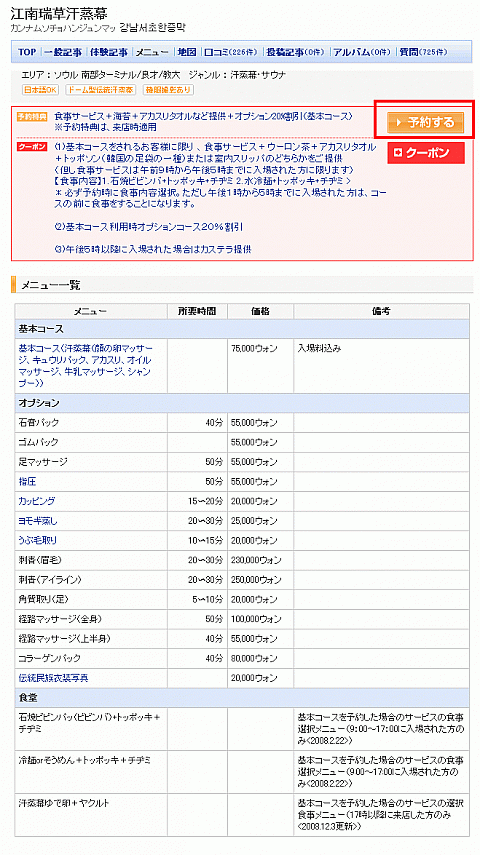Click the メニュー一覧 heading
The image size is (480, 855).
pyautogui.click(x=50, y=284)
